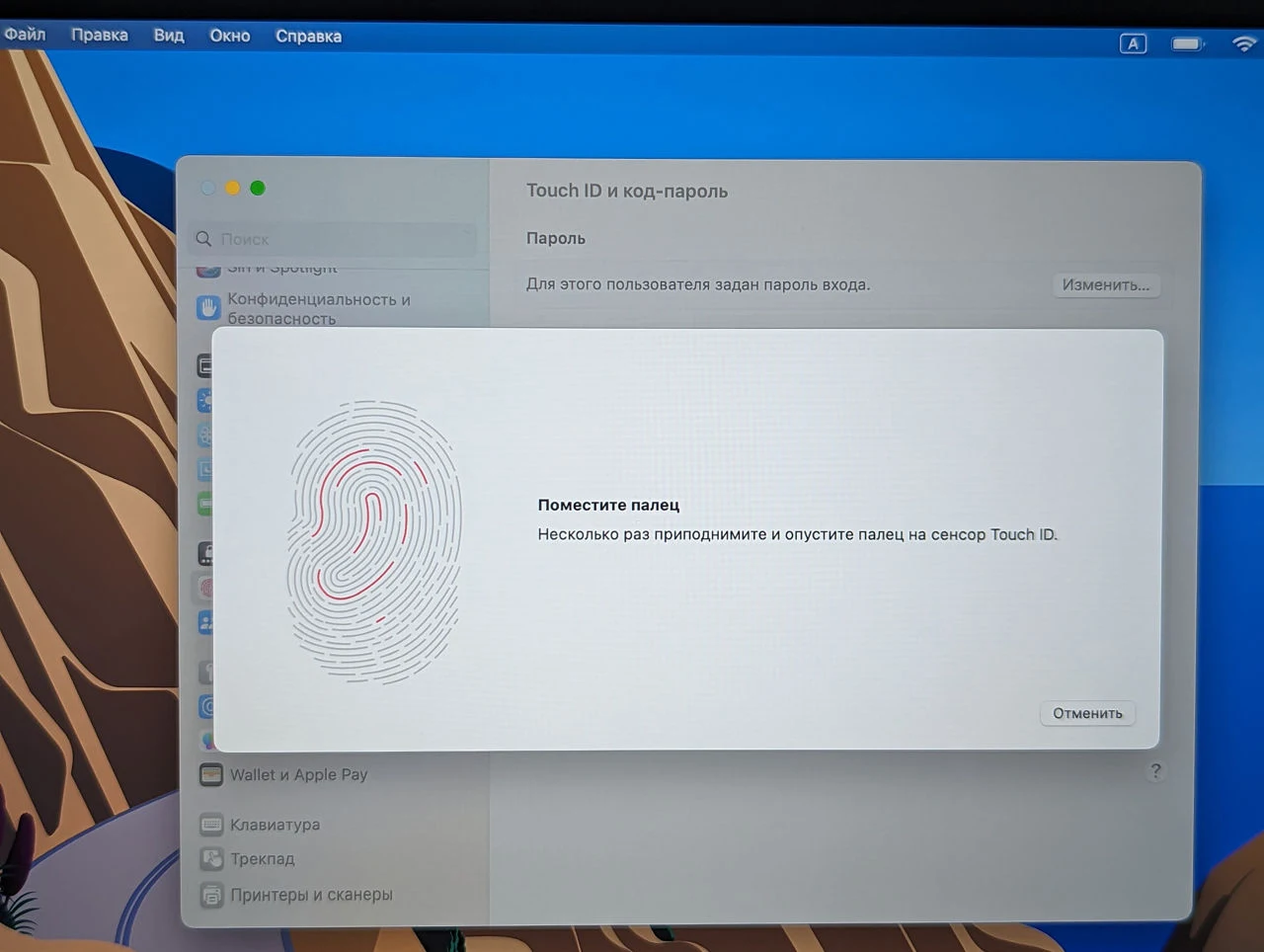
Task: Open Wallet и Apple Pay settings icon
Action: [x=211, y=774]
